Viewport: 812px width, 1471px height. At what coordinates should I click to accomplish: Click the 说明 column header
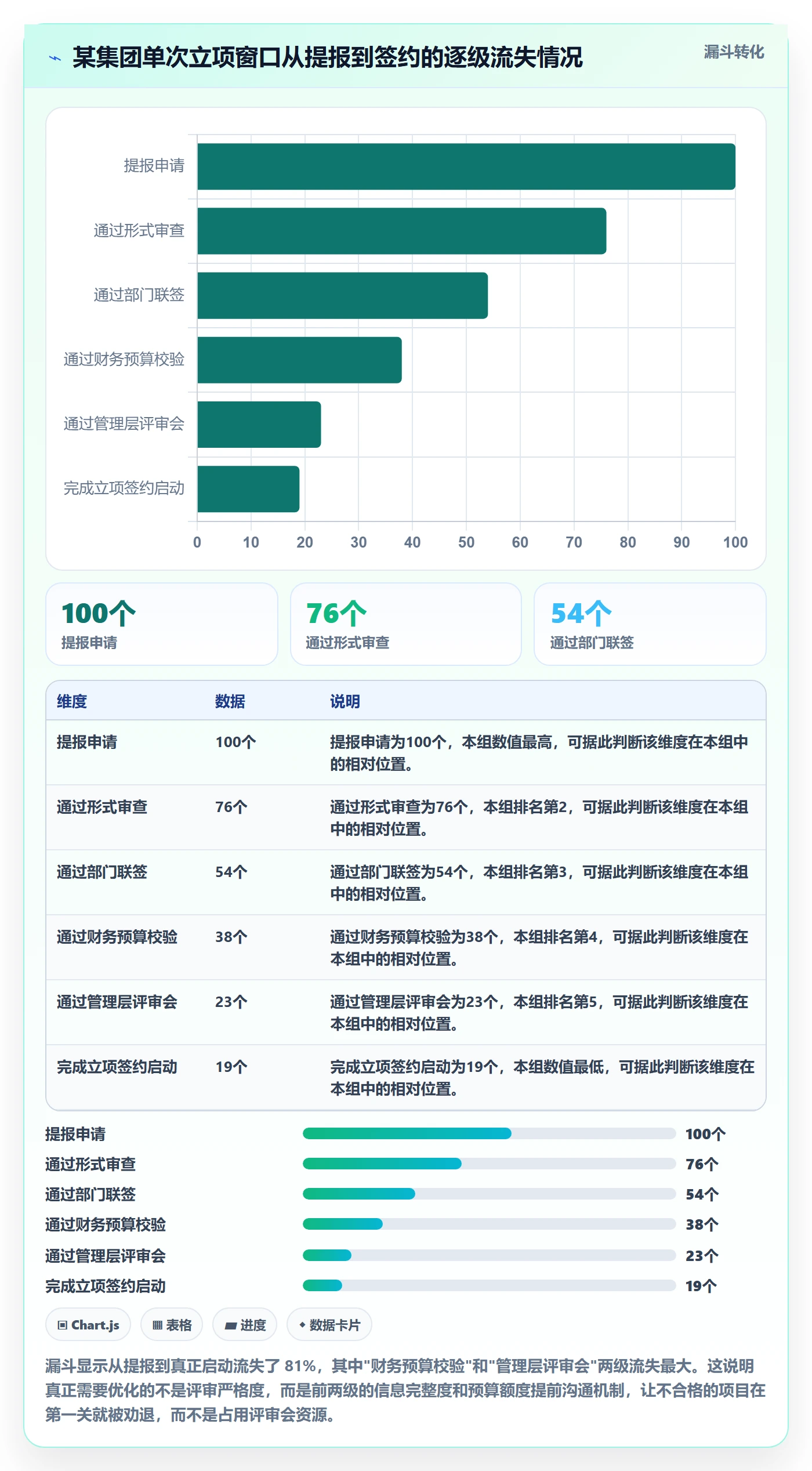point(345,701)
